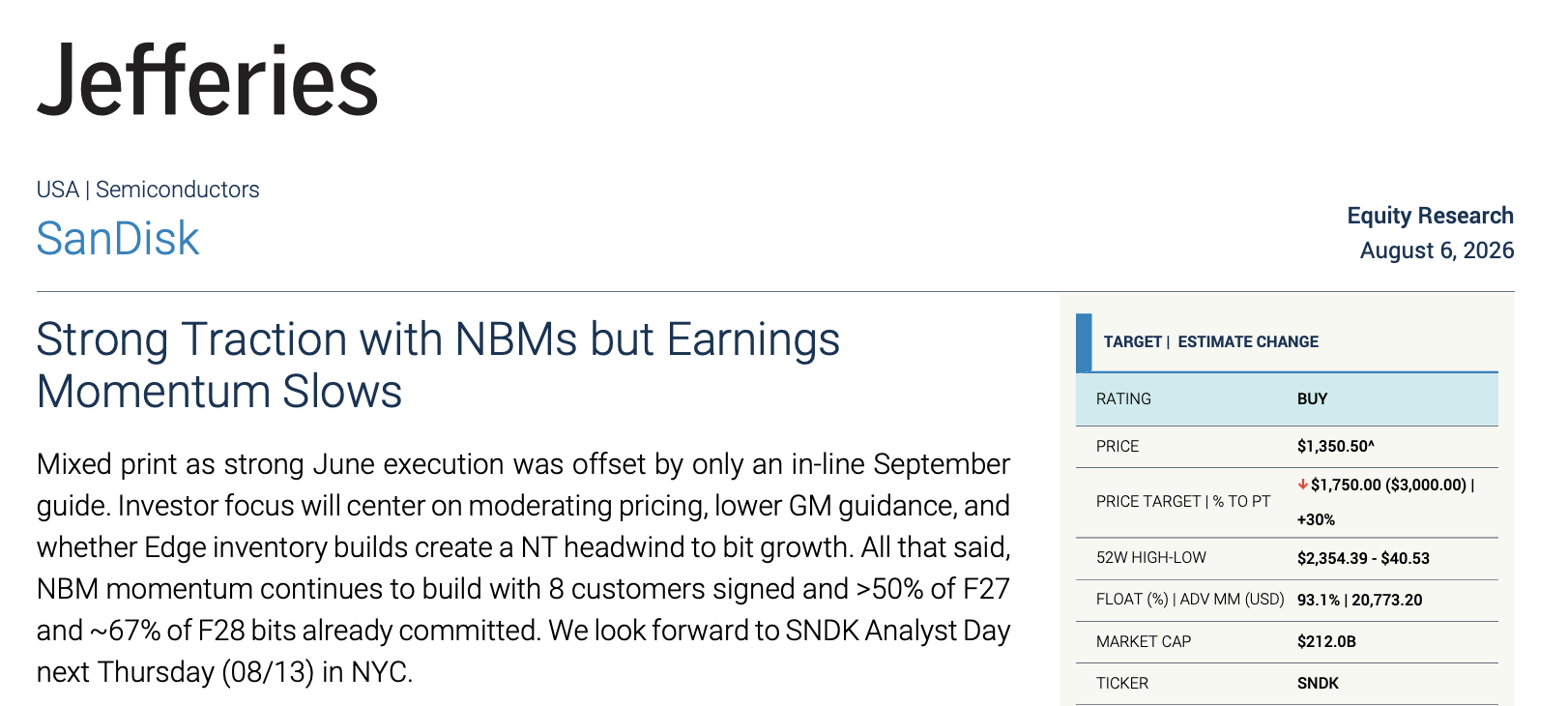Click the blue bar next to TARGET header
Screen dimensions: 1568x706
point(1084,342)
